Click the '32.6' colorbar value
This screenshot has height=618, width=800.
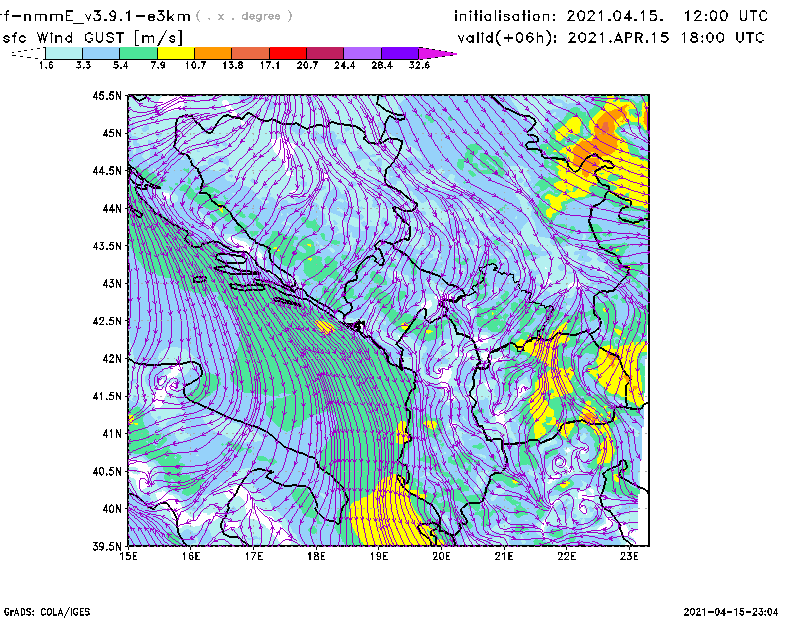point(419,65)
